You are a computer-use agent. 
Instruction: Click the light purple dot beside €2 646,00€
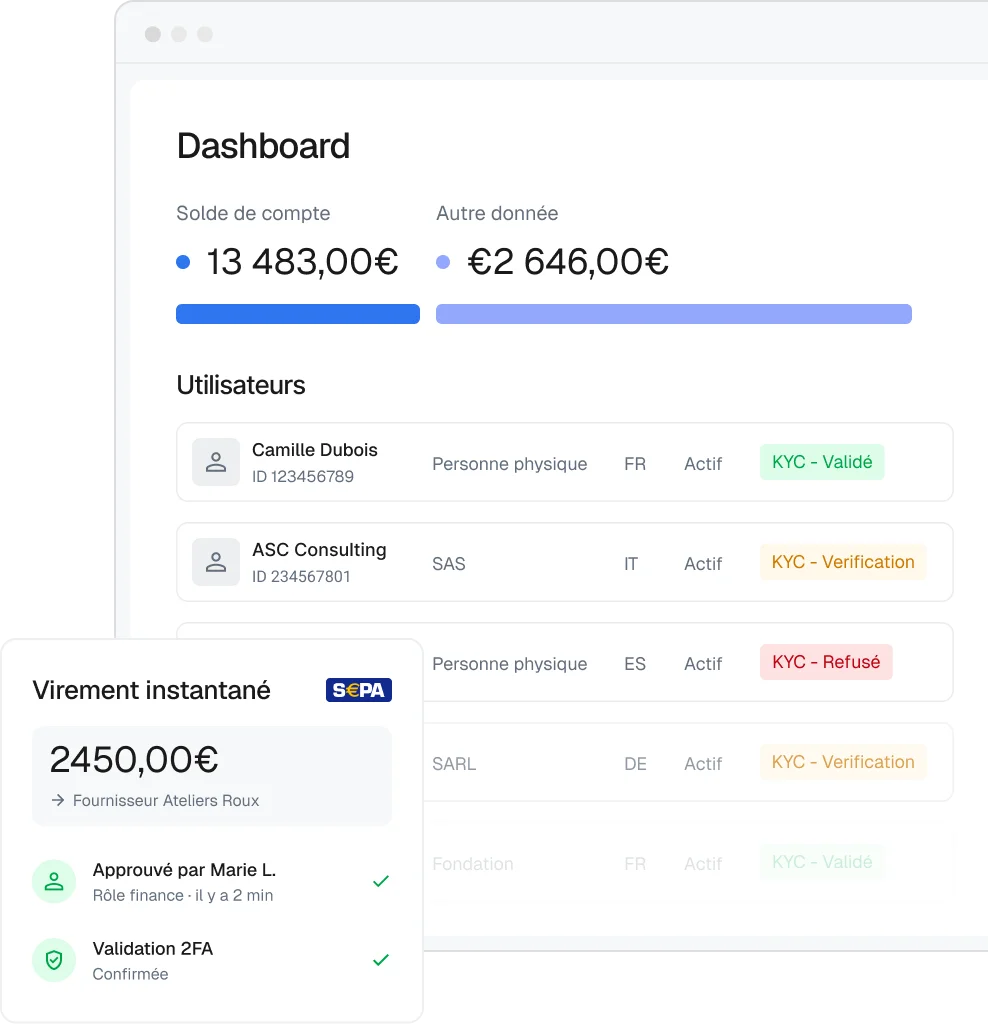pos(443,262)
